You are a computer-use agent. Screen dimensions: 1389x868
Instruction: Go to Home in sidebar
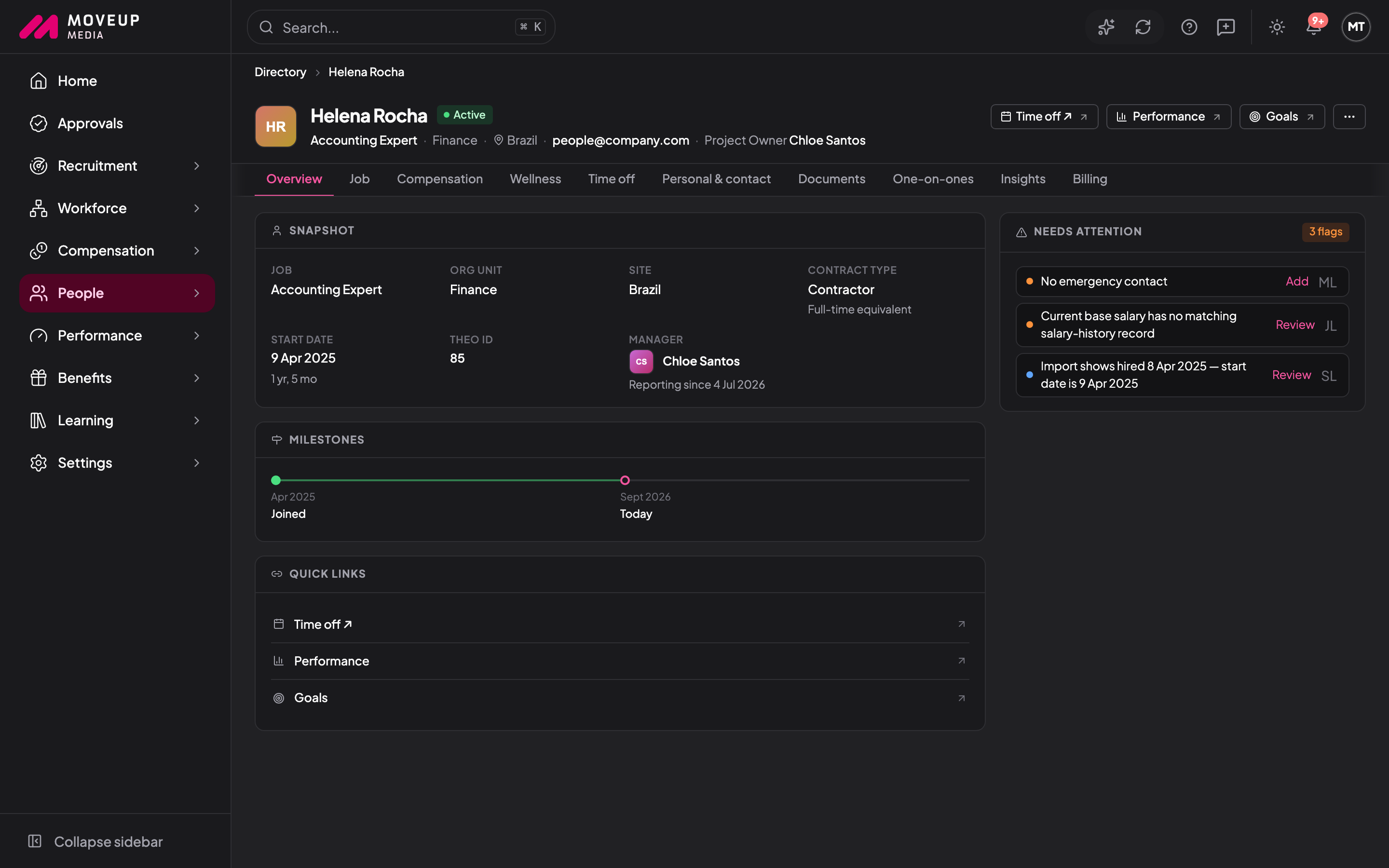click(x=117, y=81)
